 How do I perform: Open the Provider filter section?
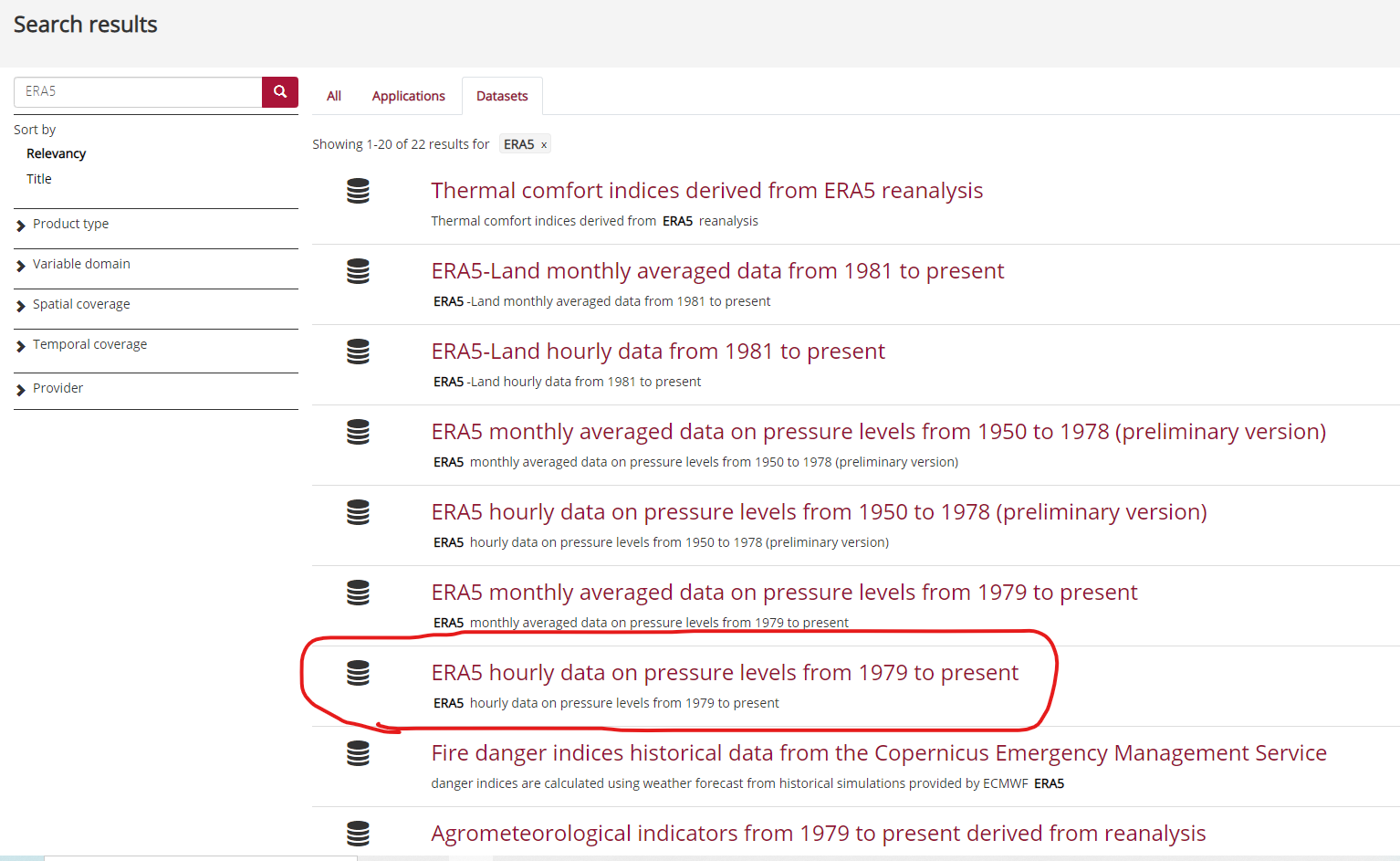[57, 387]
